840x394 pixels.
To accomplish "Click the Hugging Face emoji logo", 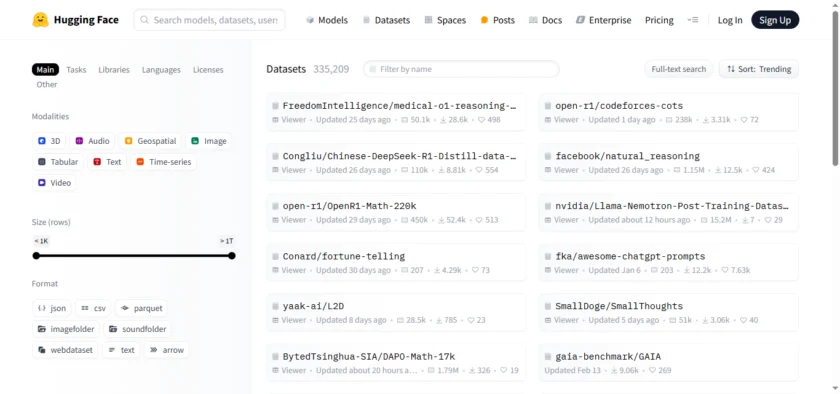I will pos(40,20).
